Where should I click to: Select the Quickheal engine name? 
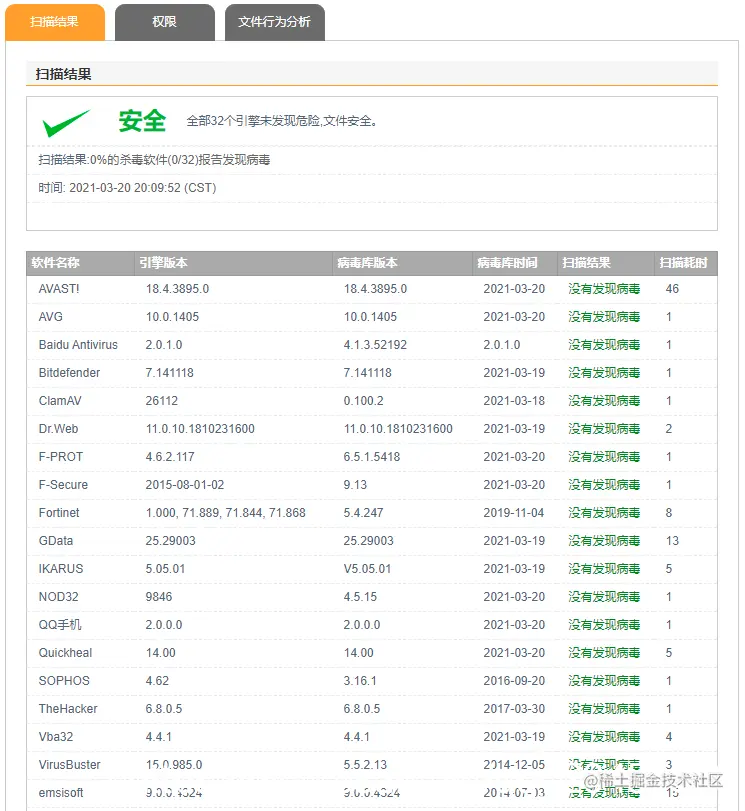65,653
